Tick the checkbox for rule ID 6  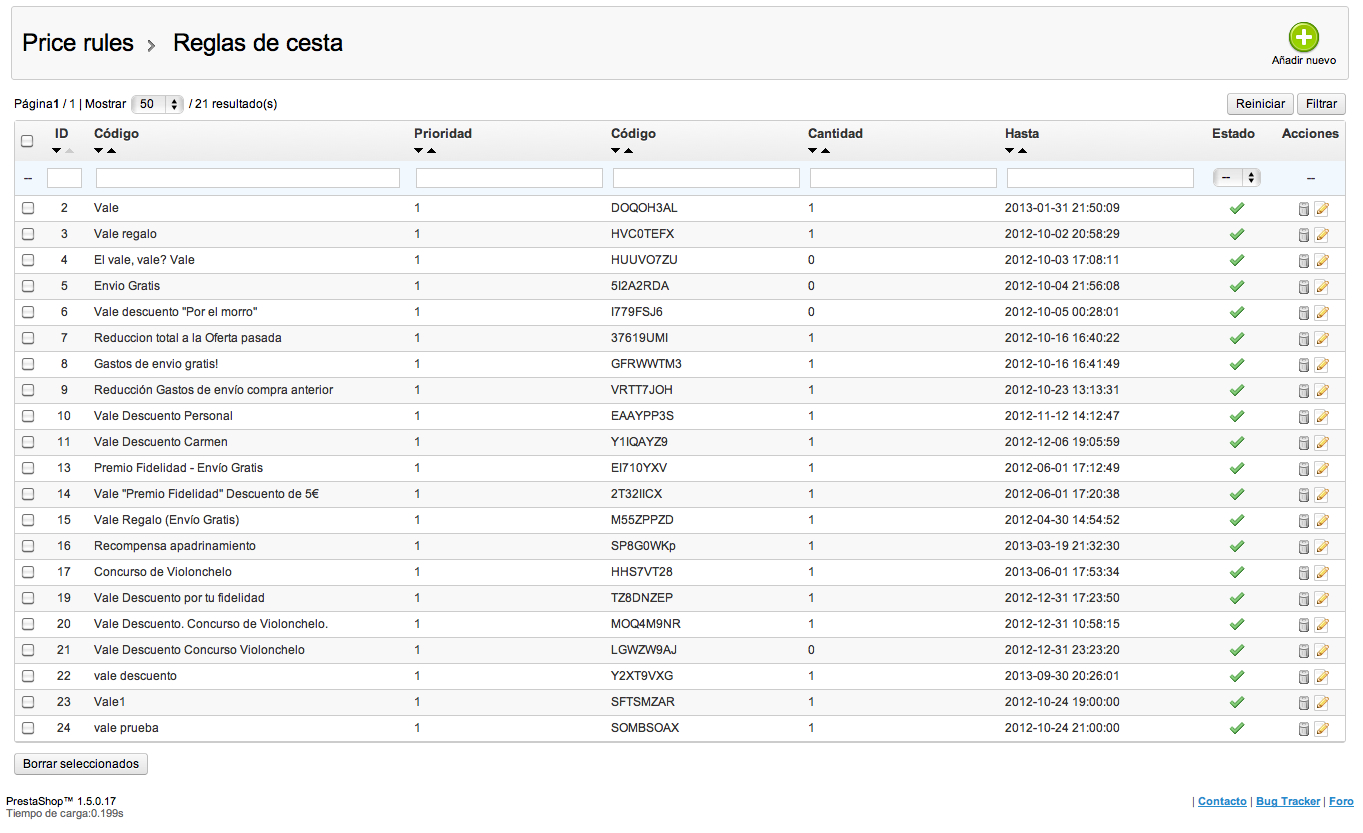pos(28,312)
